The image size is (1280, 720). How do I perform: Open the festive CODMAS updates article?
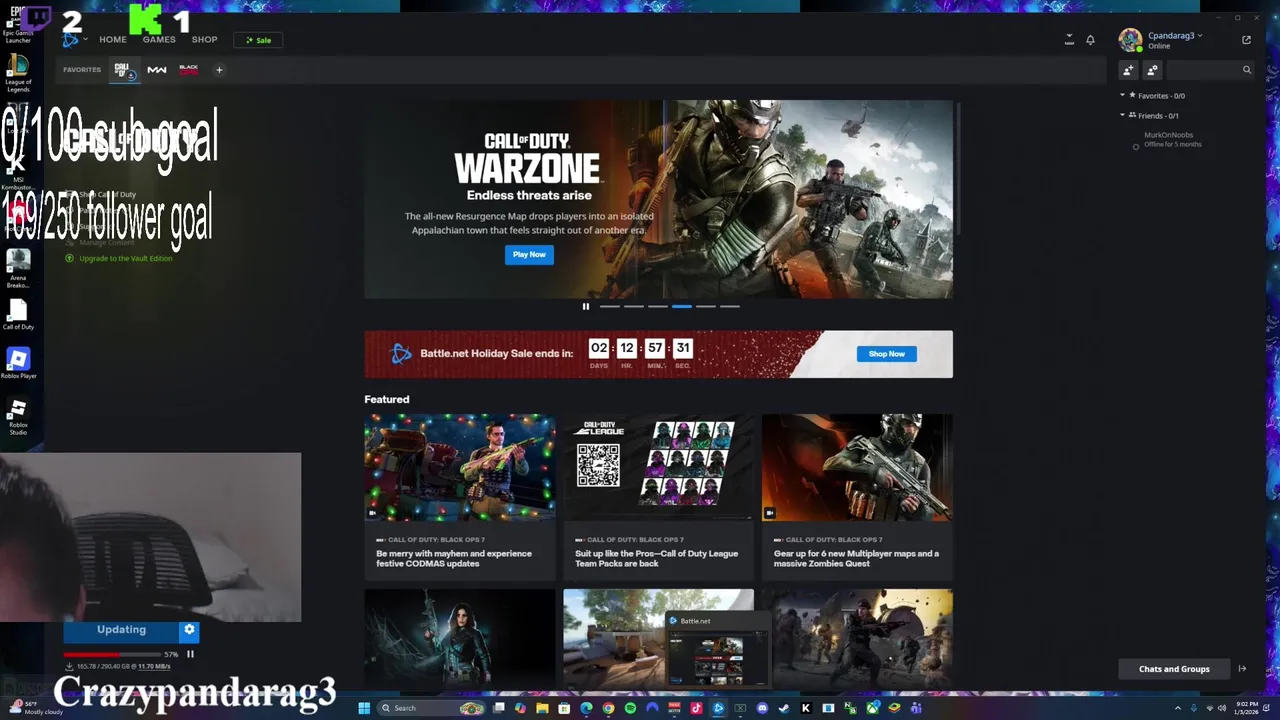click(459, 497)
